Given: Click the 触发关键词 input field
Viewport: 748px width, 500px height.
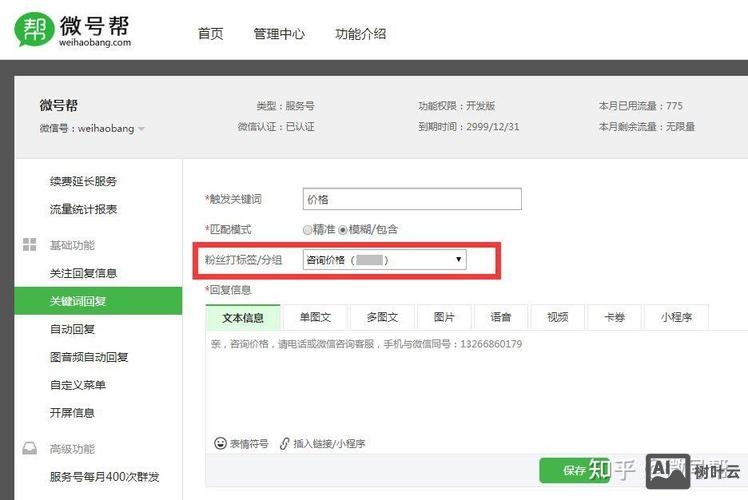Looking at the screenshot, I should [x=412, y=199].
